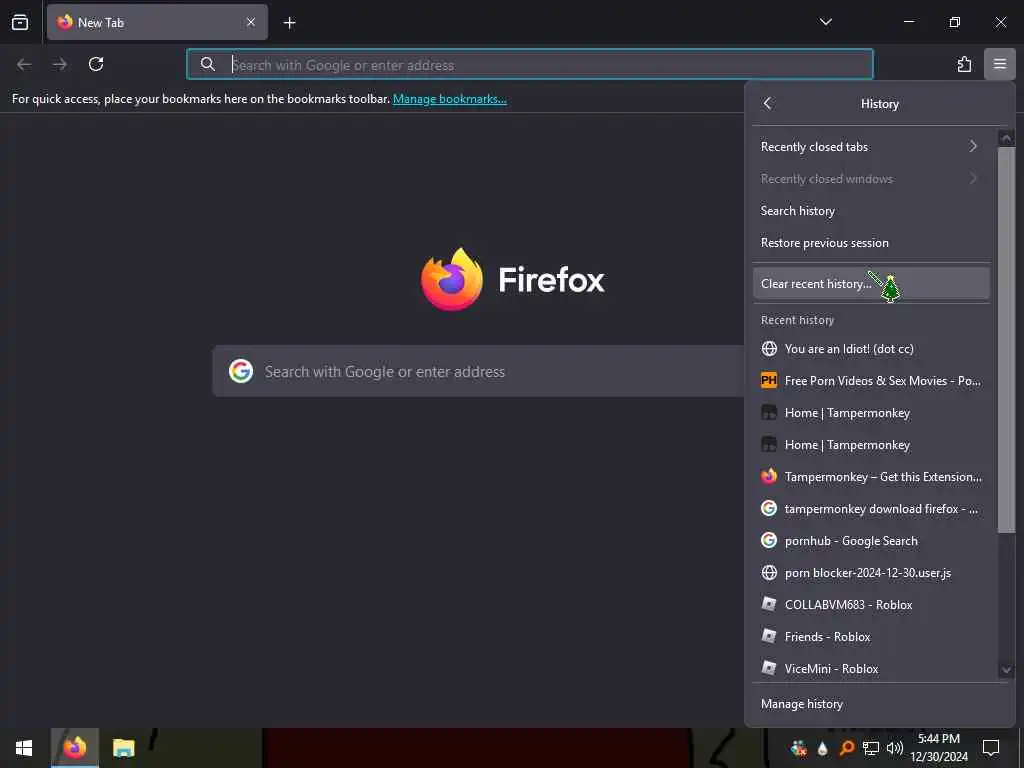This screenshot has width=1024, height=768.
Task: Open 'porn blocker-2024-12-30.user.js' entry
Action: (871, 573)
